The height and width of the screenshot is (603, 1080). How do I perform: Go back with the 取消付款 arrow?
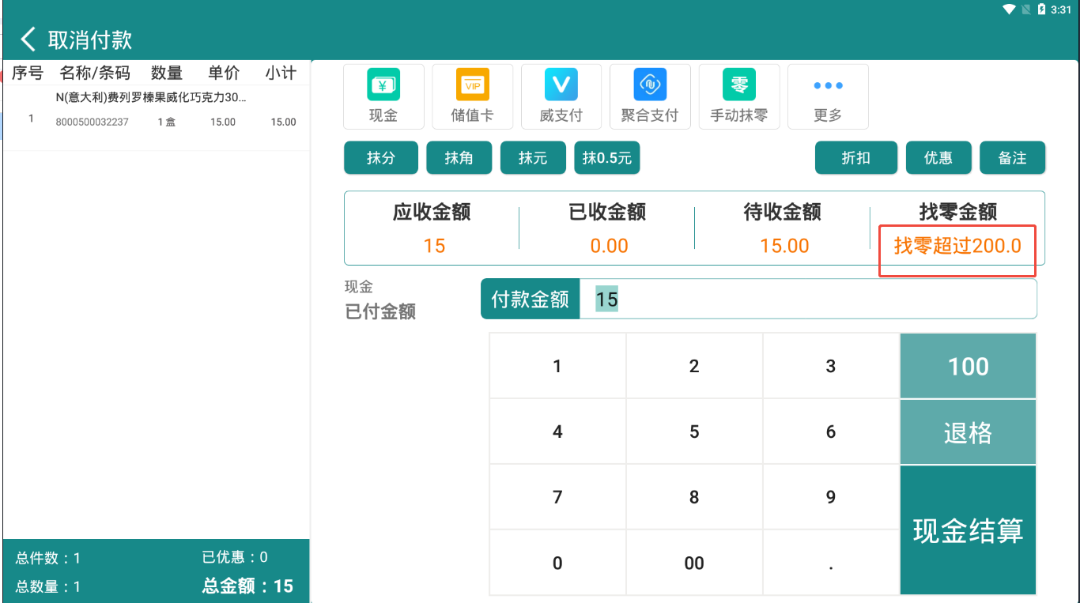pyautogui.click(x=28, y=39)
